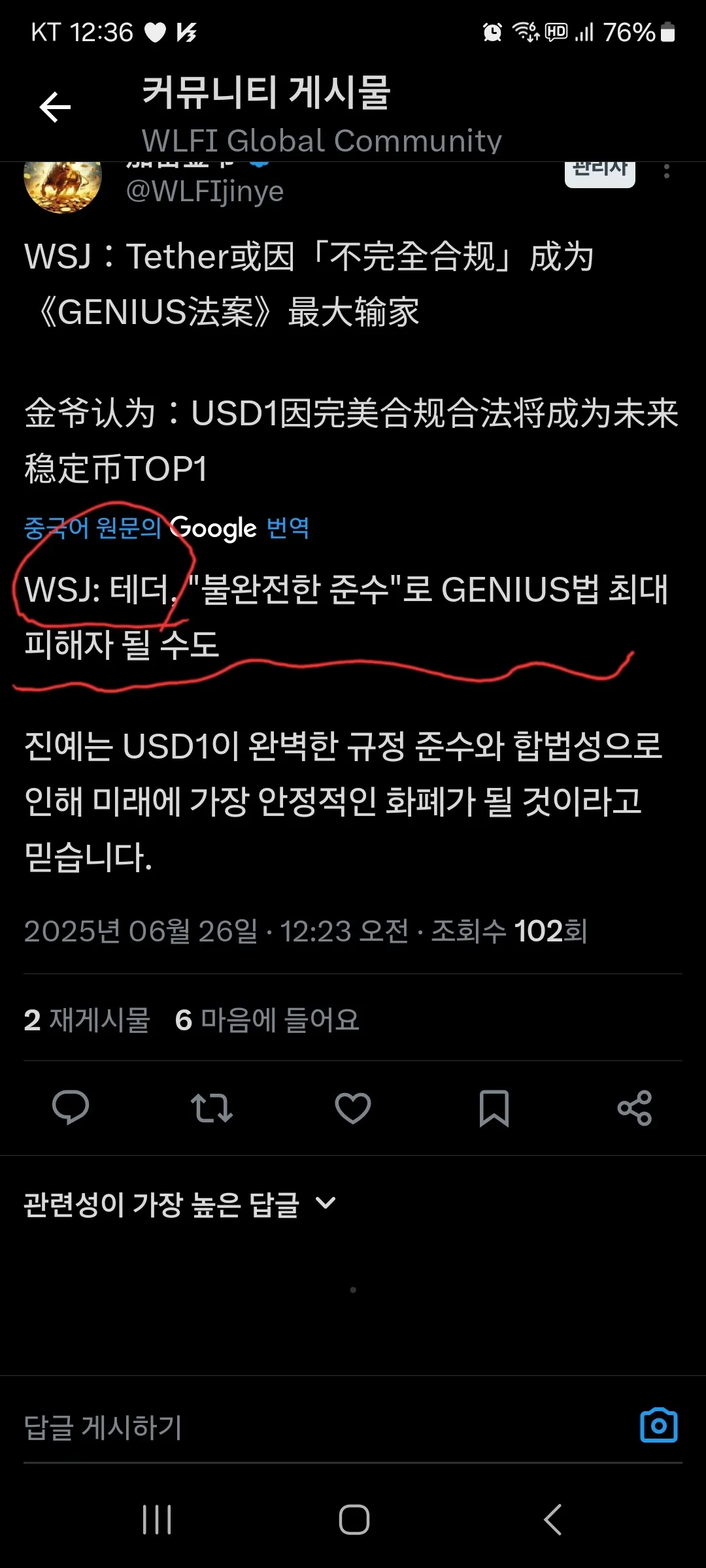Open the reply speech bubble icon
This screenshot has width=706, height=1568.
71,1108
